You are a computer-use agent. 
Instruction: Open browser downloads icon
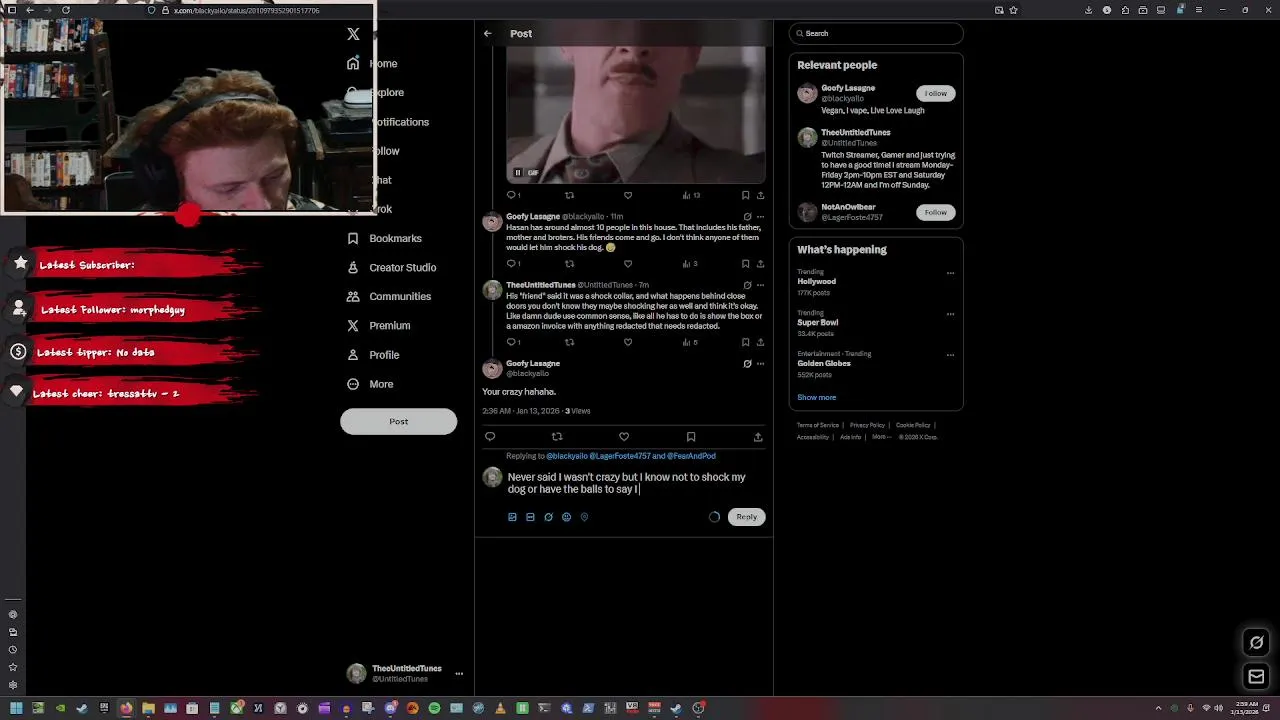click(1088, 10)
